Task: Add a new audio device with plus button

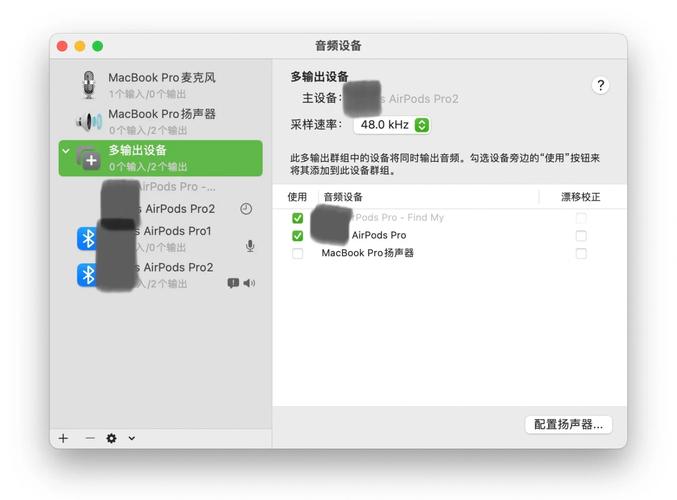Action: (x=63, y=438)
